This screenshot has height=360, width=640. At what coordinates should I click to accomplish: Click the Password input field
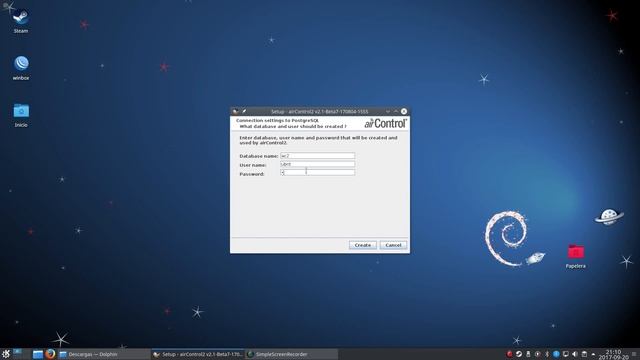pyautogui.click(x=318, y=173)
